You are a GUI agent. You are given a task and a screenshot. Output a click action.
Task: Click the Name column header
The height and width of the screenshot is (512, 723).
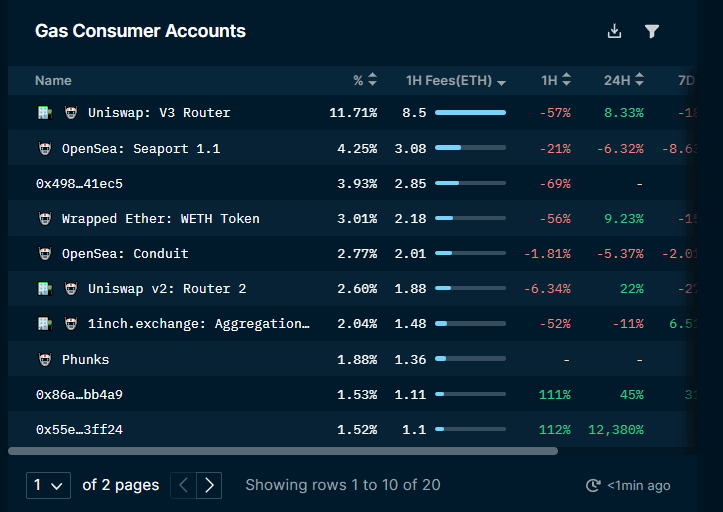click(53, 81)
